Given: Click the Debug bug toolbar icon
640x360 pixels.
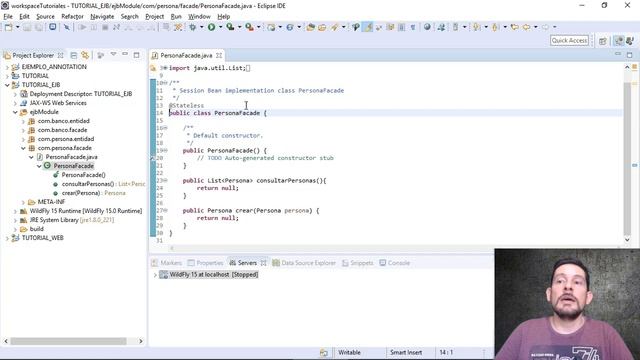Looking at the screenshot, I should point(192,27).
